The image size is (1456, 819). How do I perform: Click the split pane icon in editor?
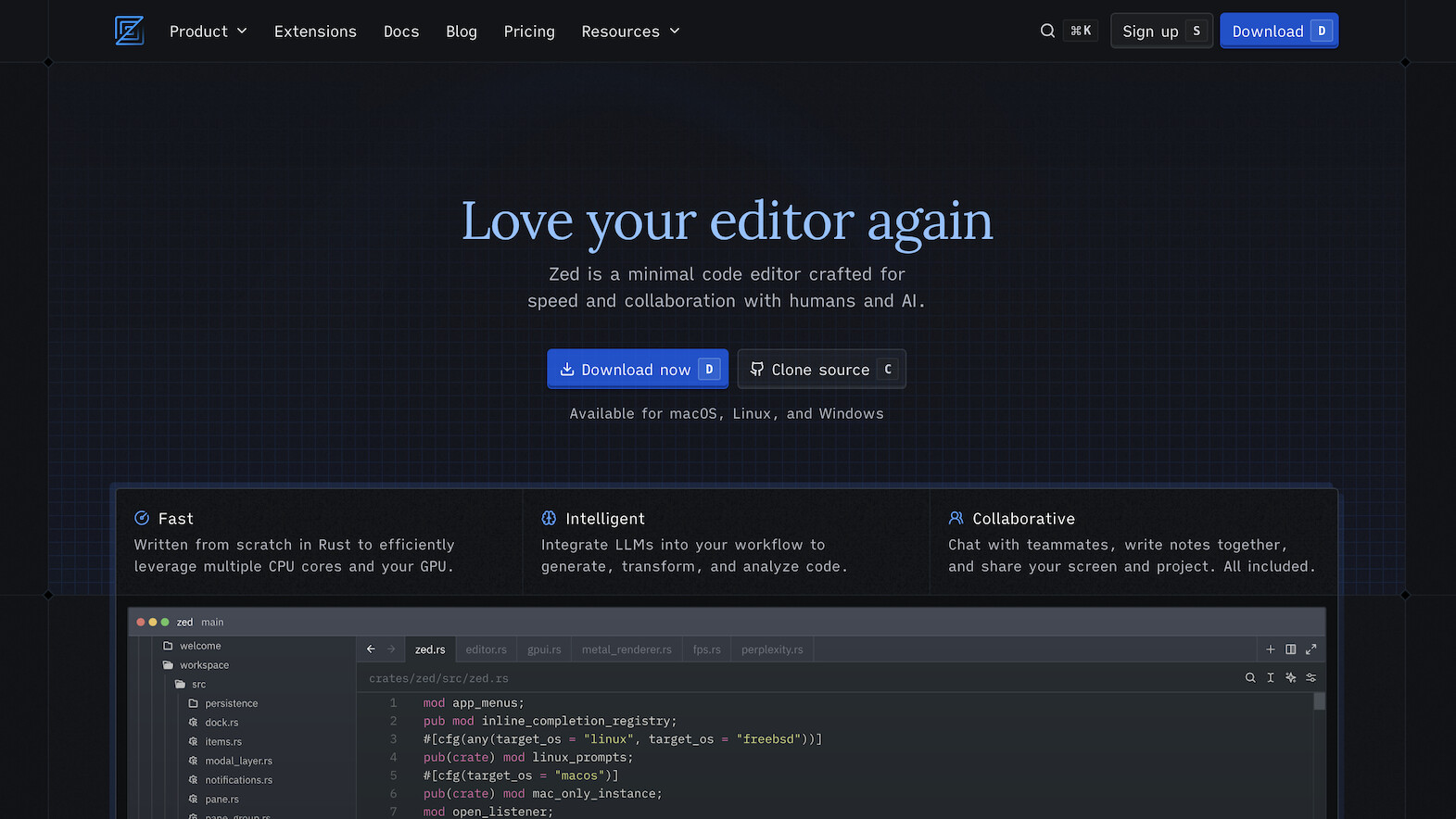1291,649
